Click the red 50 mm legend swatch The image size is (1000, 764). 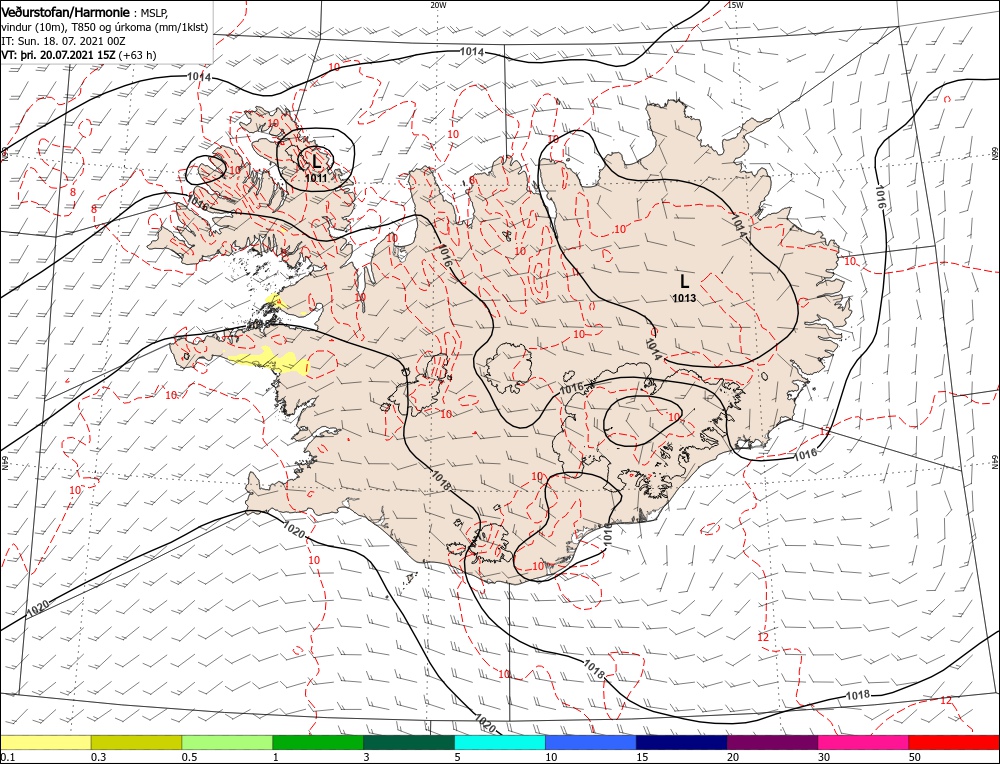click(954, 742)
